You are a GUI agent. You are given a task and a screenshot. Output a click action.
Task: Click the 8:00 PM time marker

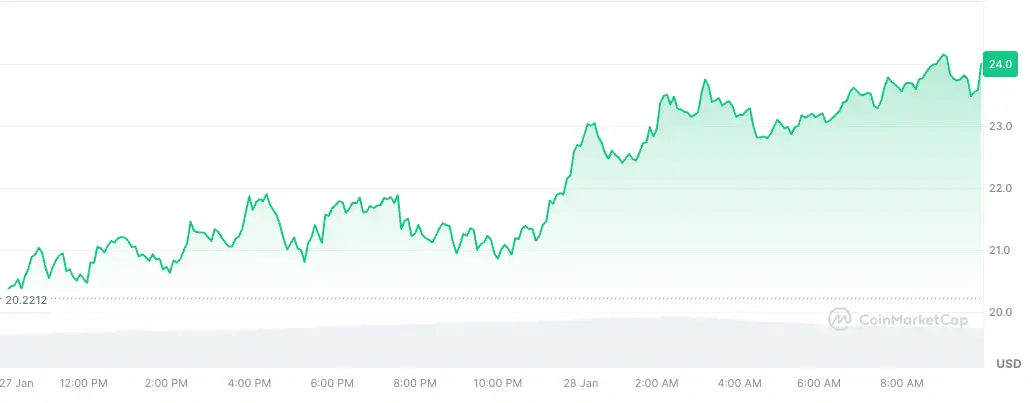415,382
